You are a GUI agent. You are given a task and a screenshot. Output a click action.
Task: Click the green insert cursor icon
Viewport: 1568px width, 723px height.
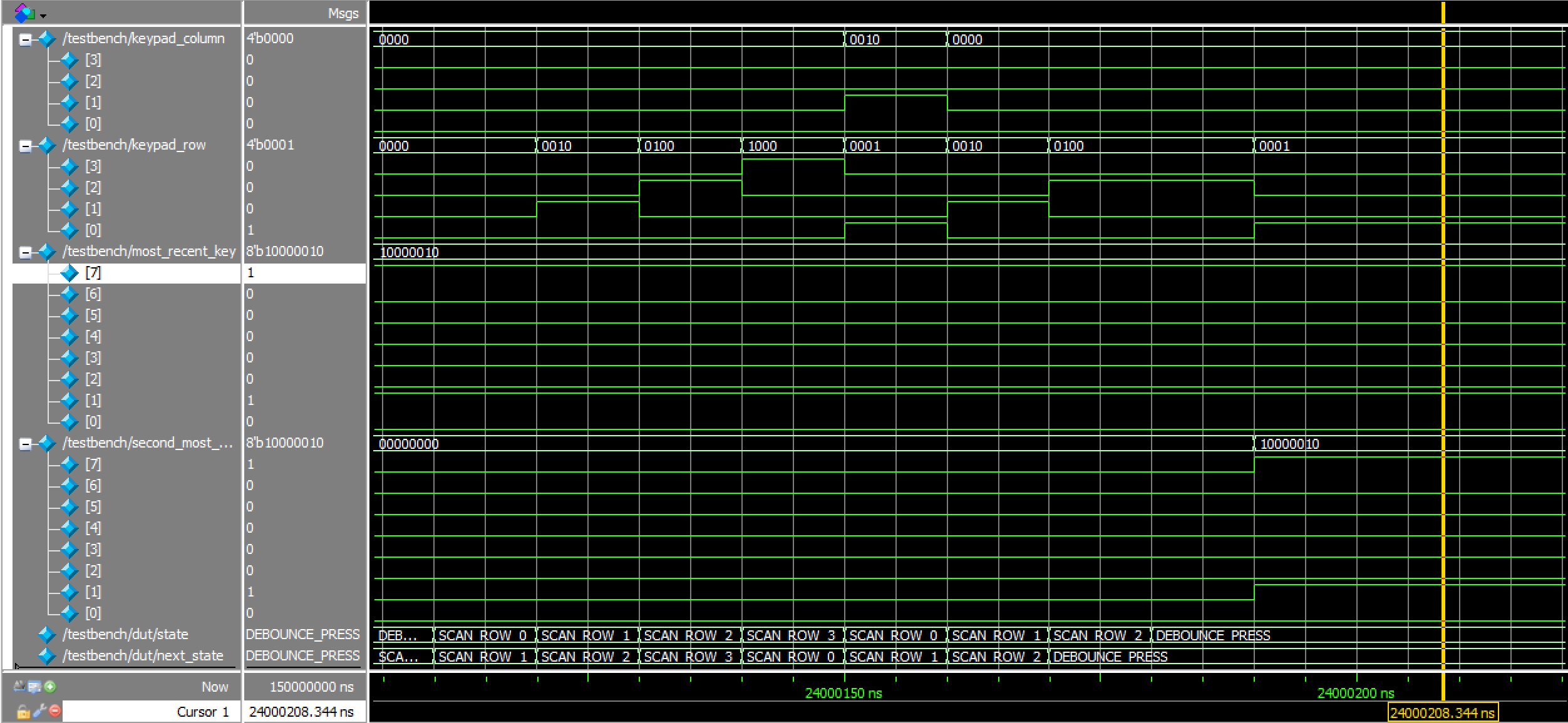coord(50,687)
